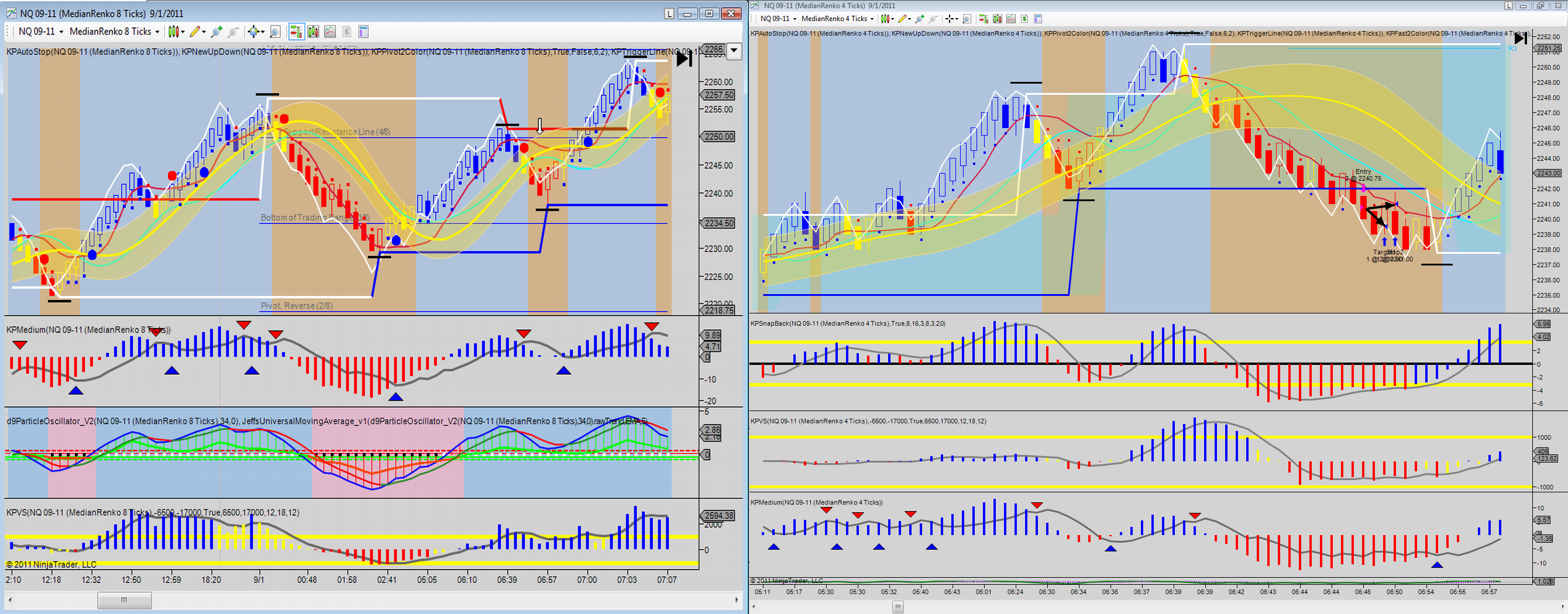
Task: Click the zoom out icon in the 4 Ticks chart toolbar
Action: 933,19
